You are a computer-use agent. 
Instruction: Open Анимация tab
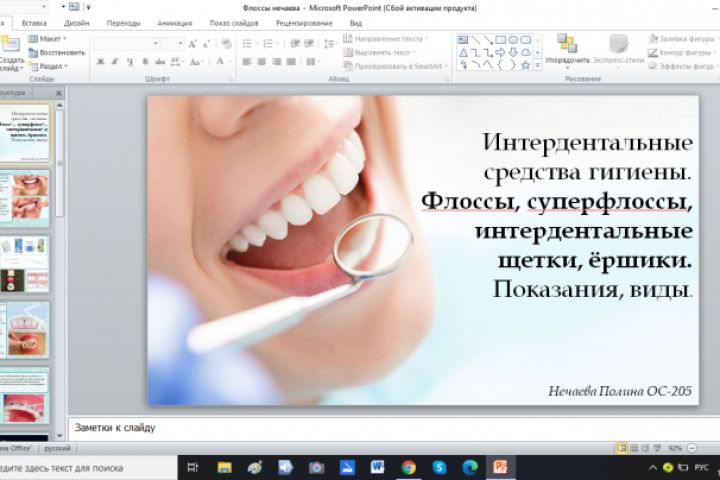tap(174, 23)
